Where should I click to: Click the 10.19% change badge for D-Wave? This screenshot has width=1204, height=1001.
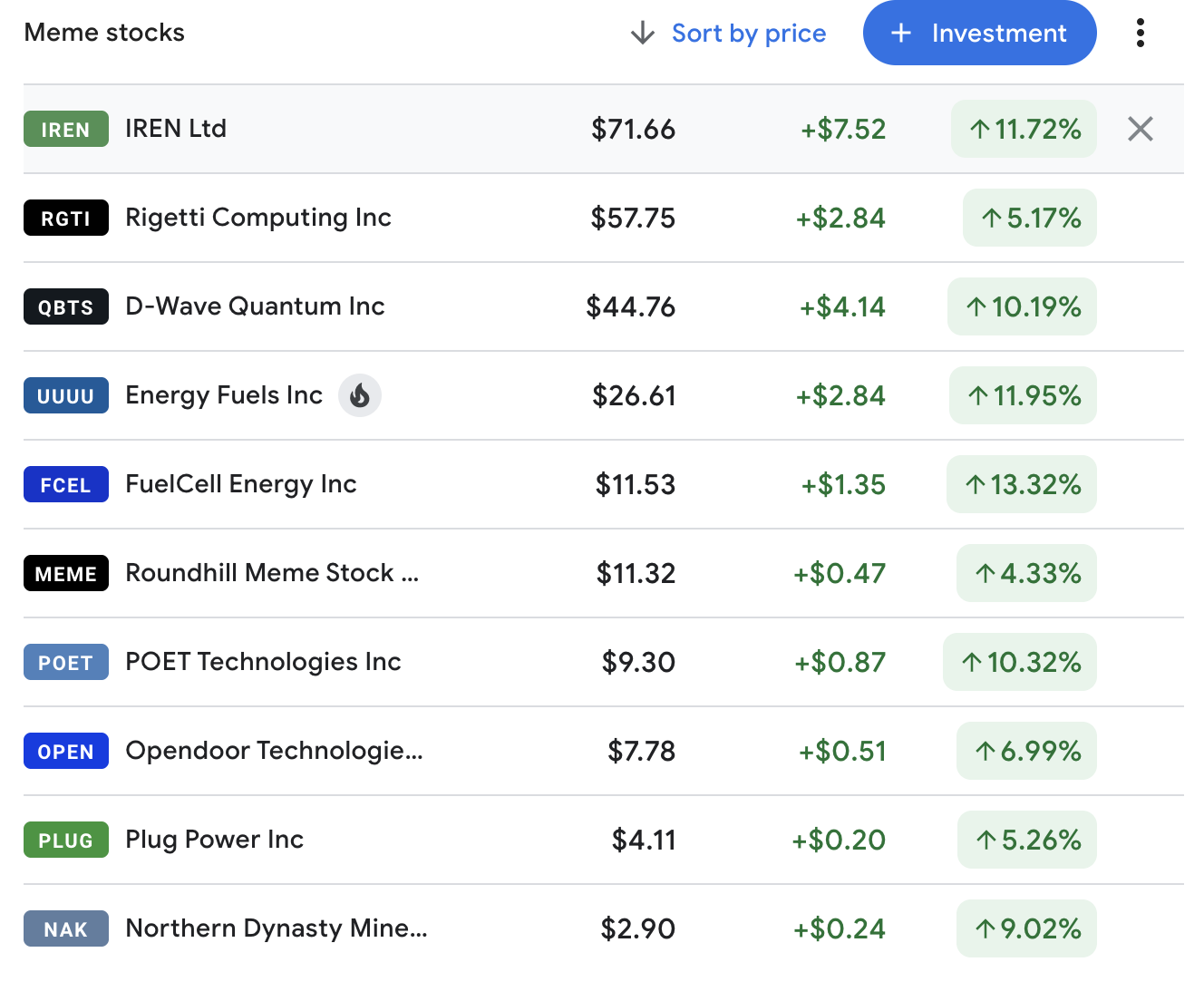pyautogui.click(x=1022, y=306)
